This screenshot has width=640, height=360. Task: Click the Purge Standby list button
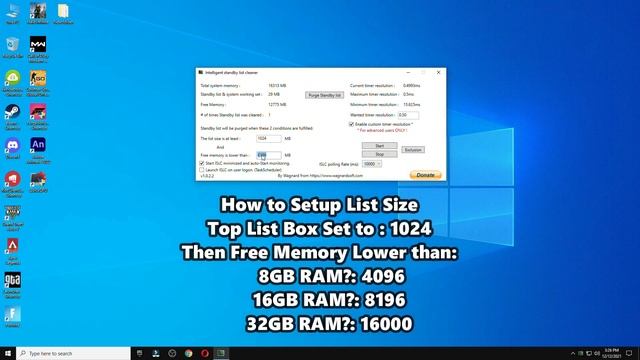point(324,95)
